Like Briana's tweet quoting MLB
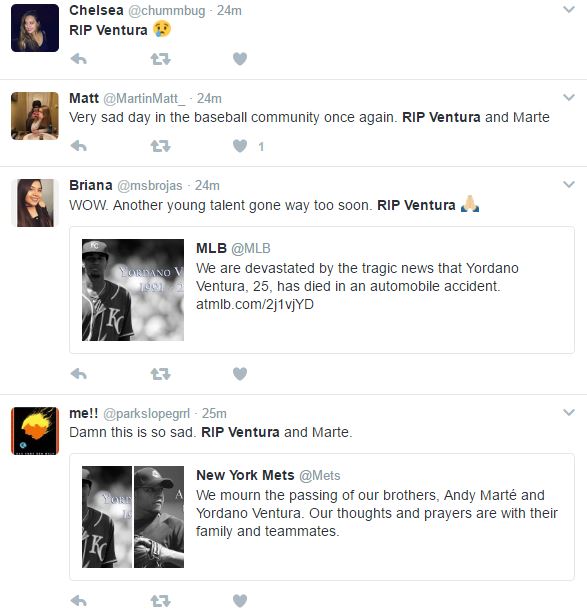This screenshot has height=611, width=587. coord(240,374)
